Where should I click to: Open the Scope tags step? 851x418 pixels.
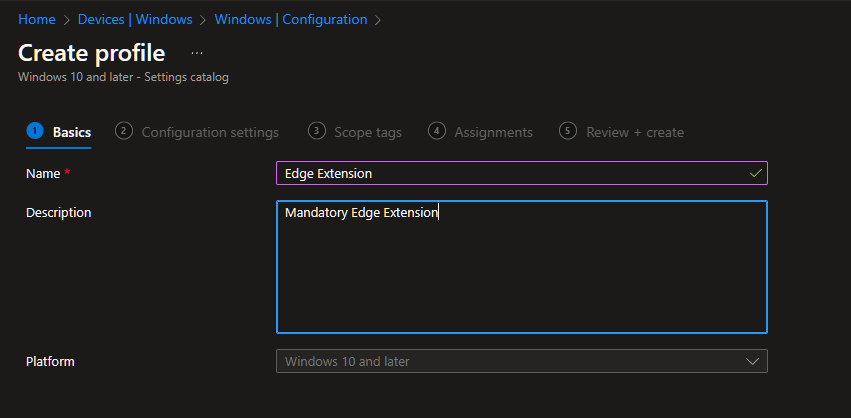pyautogui.click(x=368, y=132)
